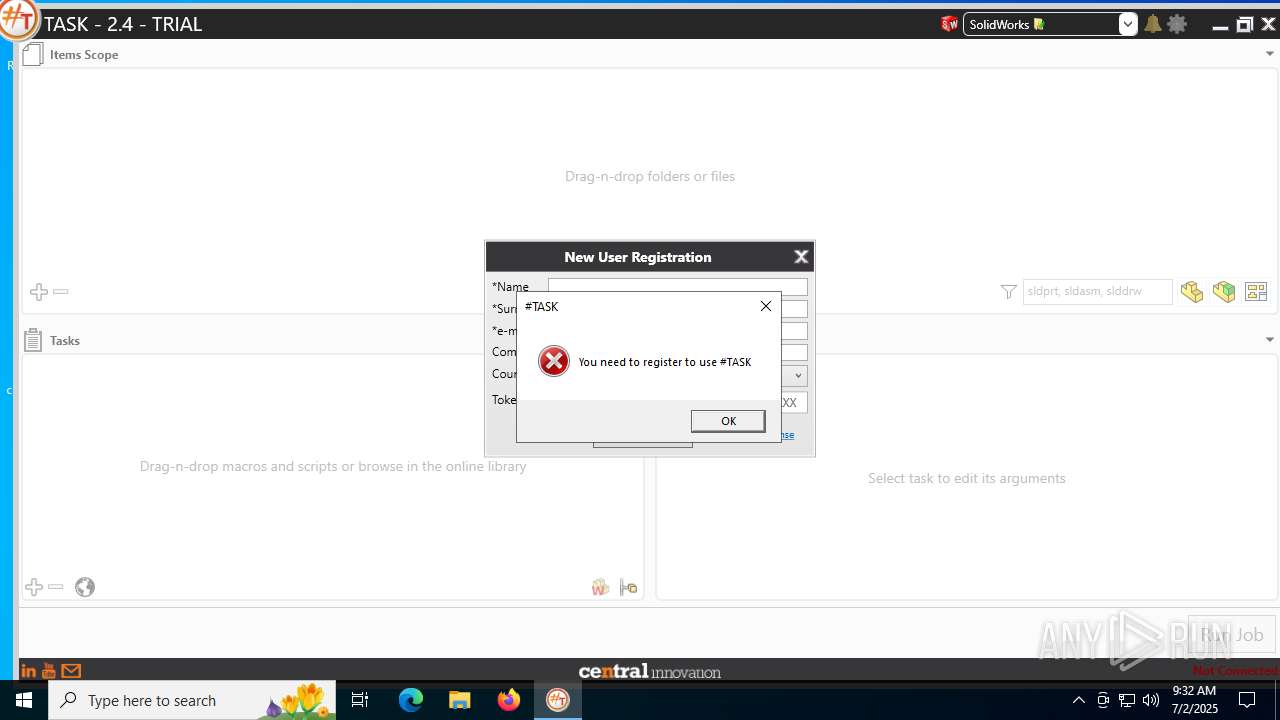Launch Firefox from taskbar
Image resolution: width=1280 pixels, height=720 pixels.
(509, 700)
